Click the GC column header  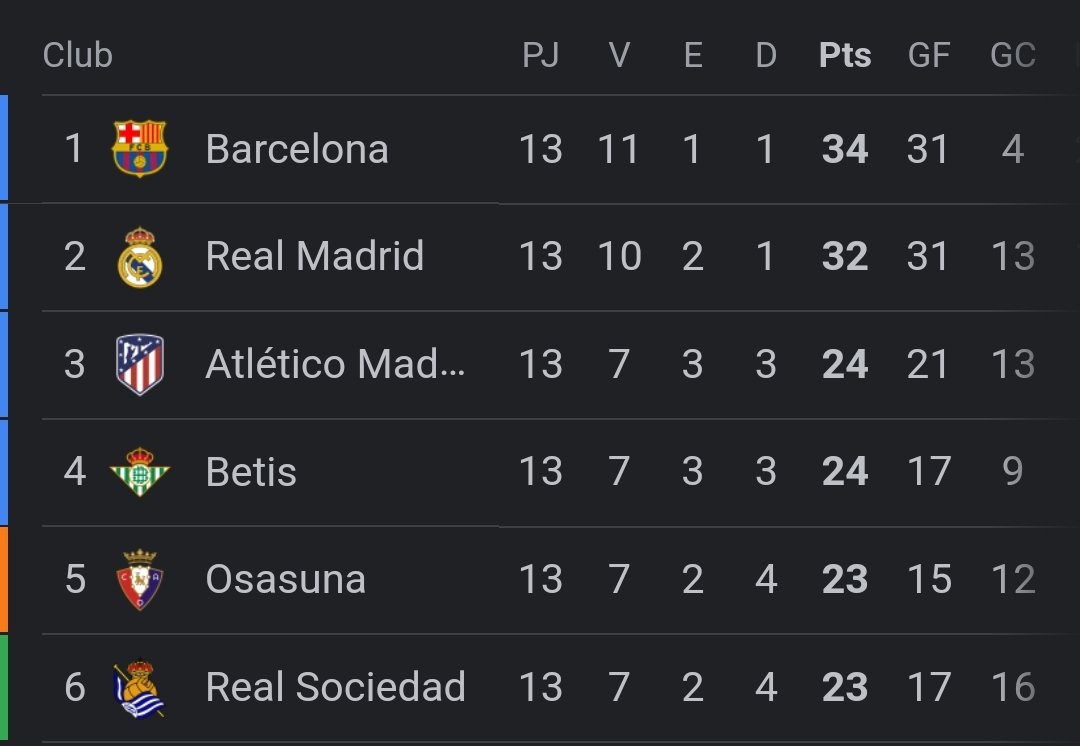tap(1012, 55)
